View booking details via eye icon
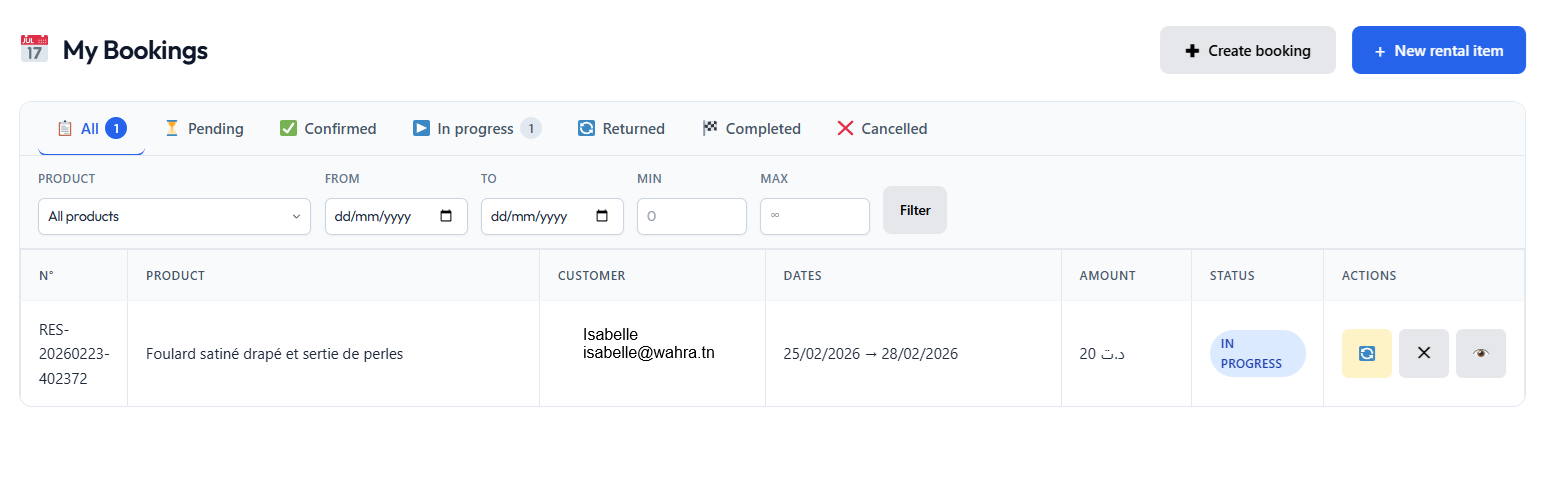The width and height of the screenshot is (1551, 498). tap(1481, 353)
